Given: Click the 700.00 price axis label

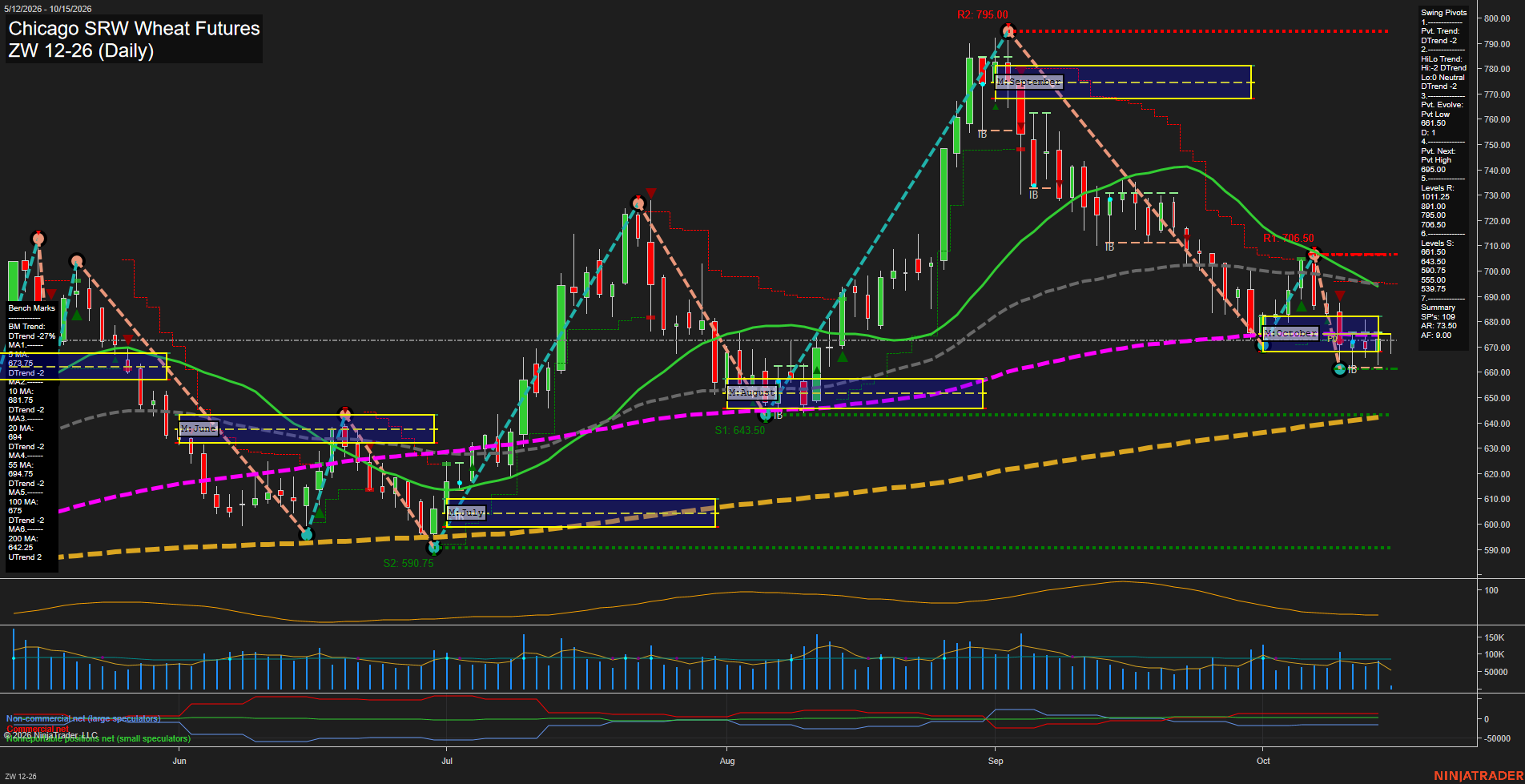Looking at the screenshot, I should (1497, 271).
